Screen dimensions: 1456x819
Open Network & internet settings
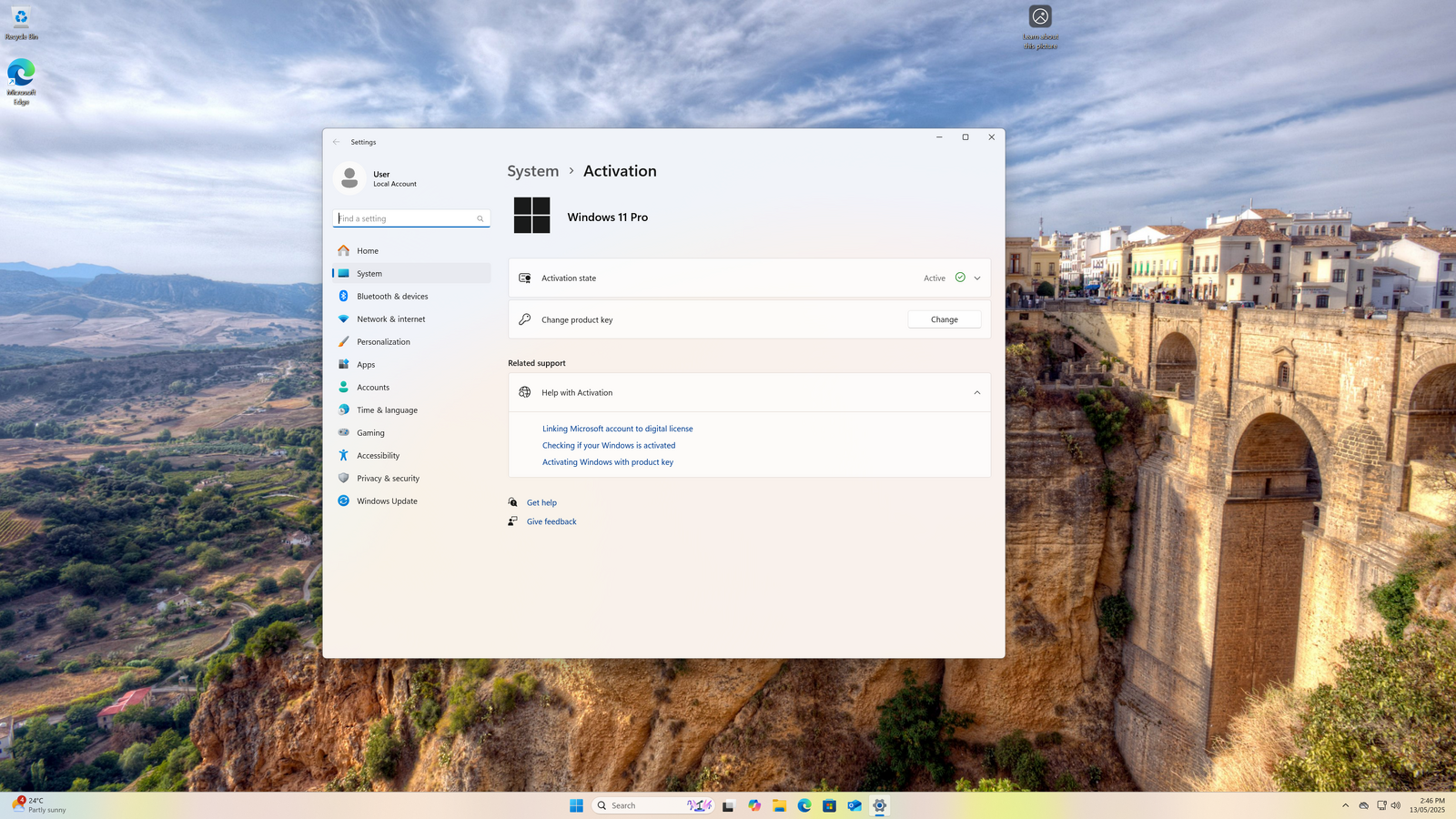coord(411,318)
